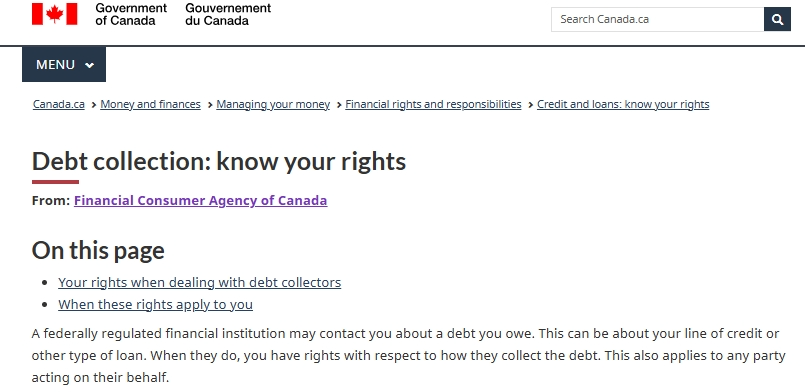Click the chevron arrow beside MENU
Image resolution: width=805 pixels, height=392 pixels.
89,65
